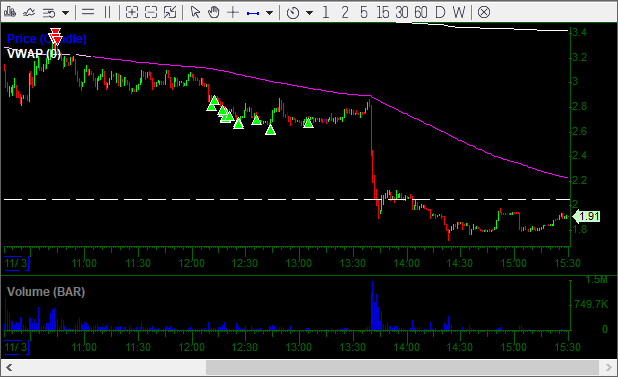This screenshot has height=377, width=618.
Task: Click the fit chart to window icon
Action: (x=170, y=13)
